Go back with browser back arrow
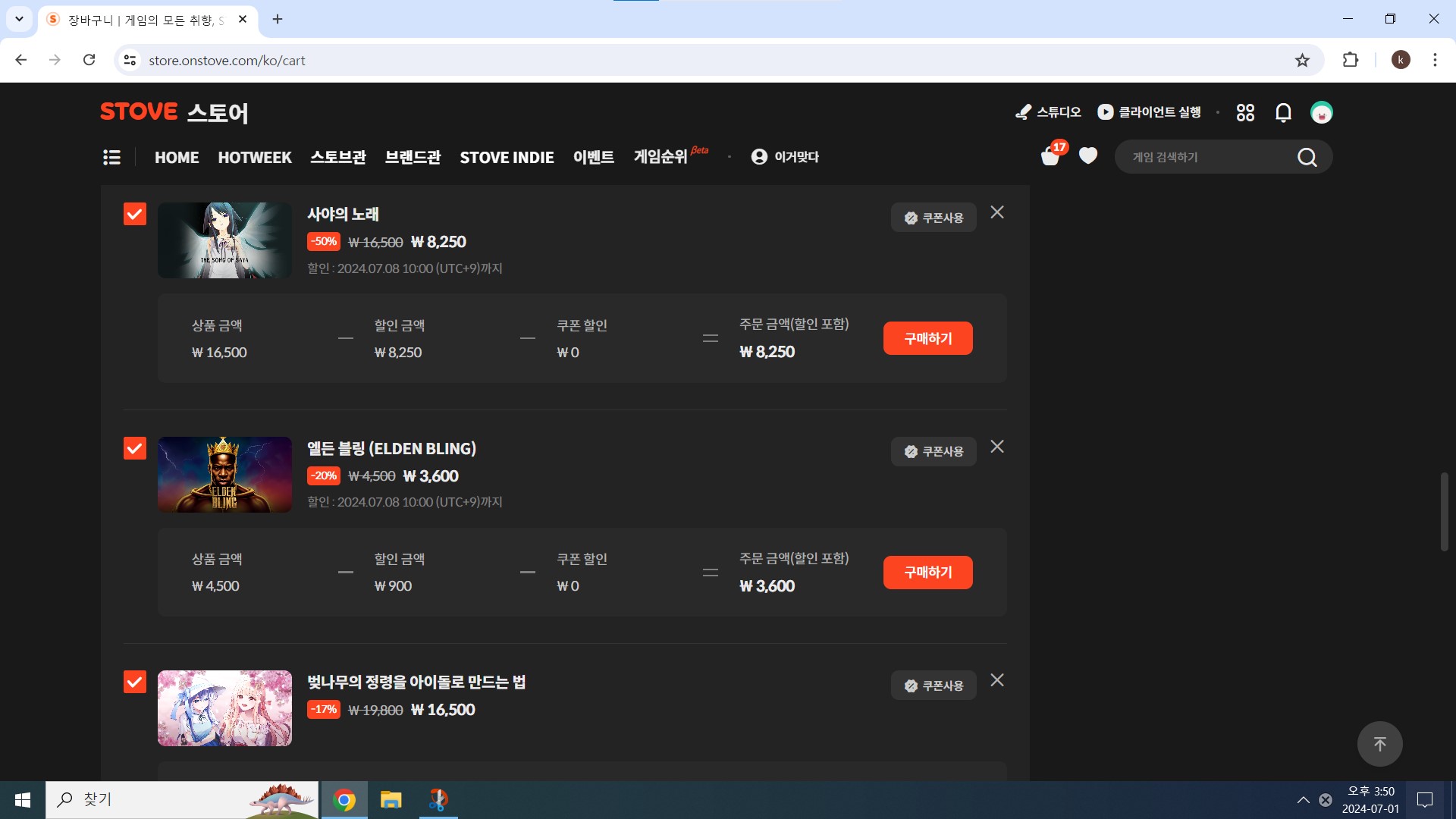 tap(21, 60)
